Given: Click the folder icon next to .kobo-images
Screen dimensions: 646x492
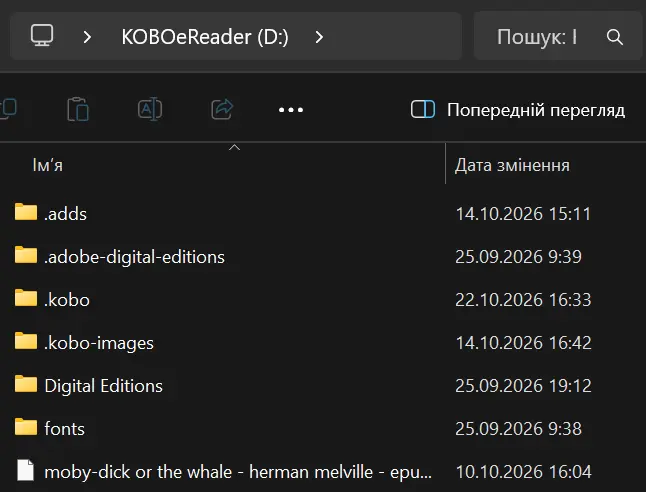Looking at the screenshot, I should click(x=26, y=341).
